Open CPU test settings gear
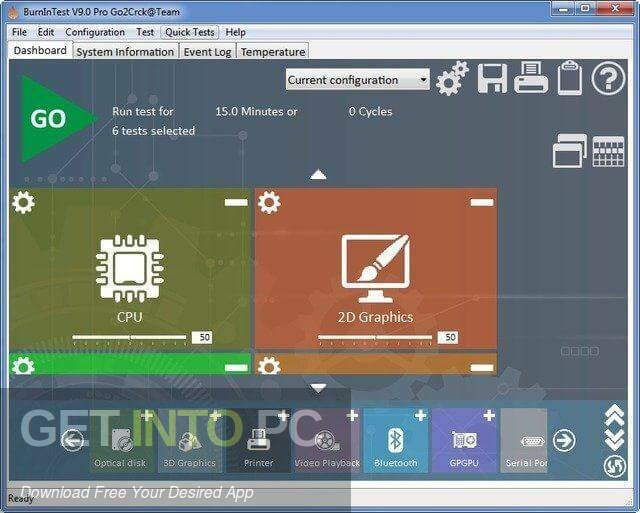640x513 pixels. pyautogui.click(x=23, y=202)
